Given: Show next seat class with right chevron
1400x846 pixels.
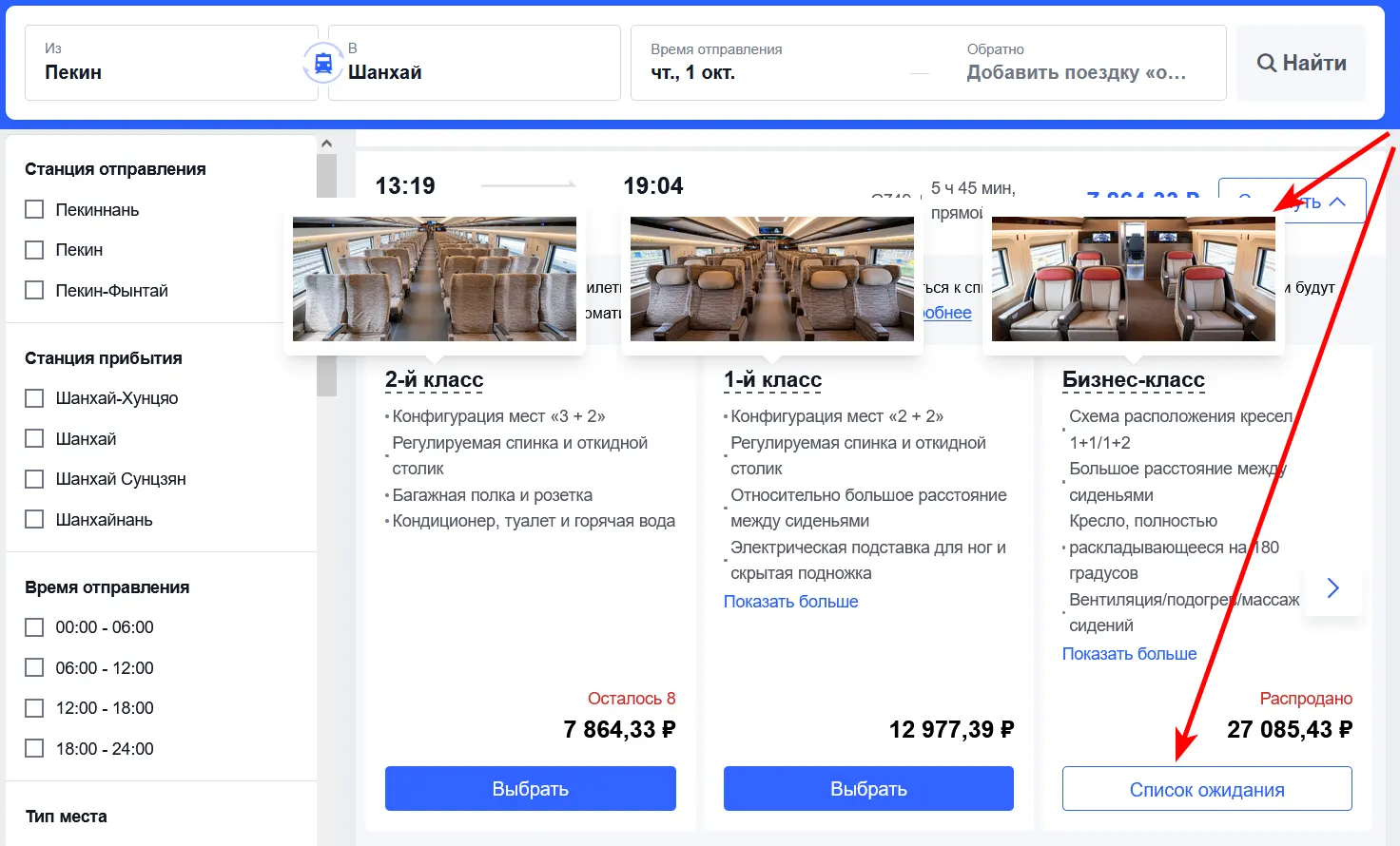Looking at the screenshot, I should pos(1332,588).
